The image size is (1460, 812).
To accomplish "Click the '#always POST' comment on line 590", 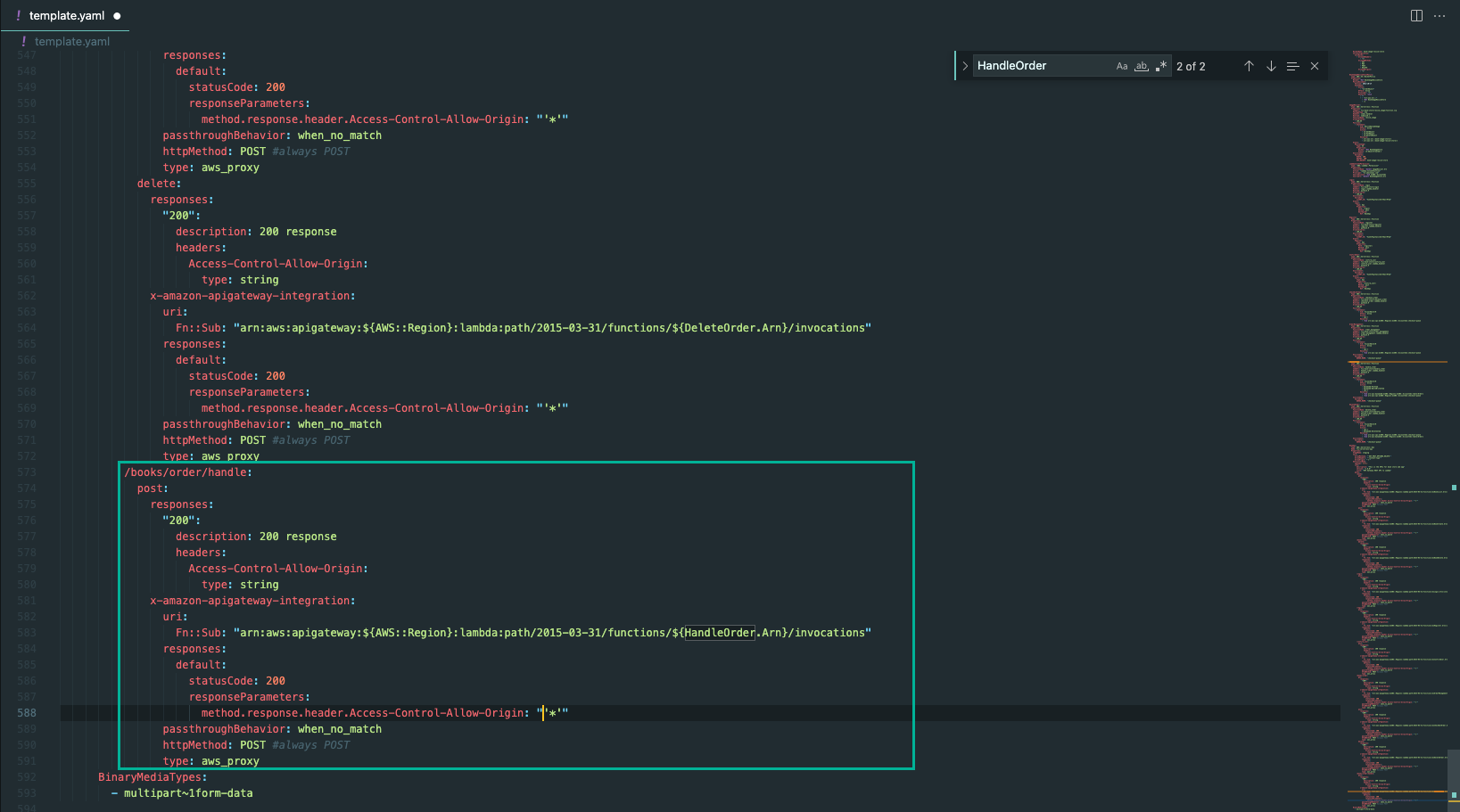I will 310,745.
